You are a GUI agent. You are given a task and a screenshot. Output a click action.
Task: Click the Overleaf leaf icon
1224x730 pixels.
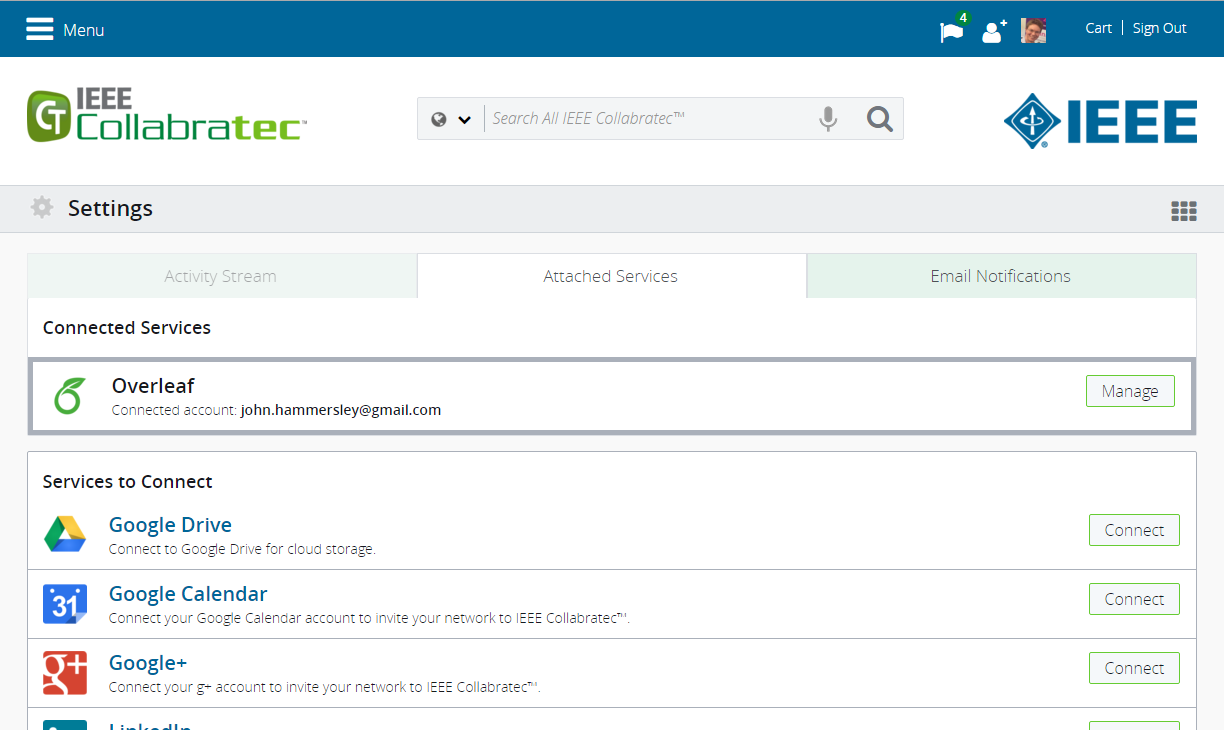click(x=67, y=396)
